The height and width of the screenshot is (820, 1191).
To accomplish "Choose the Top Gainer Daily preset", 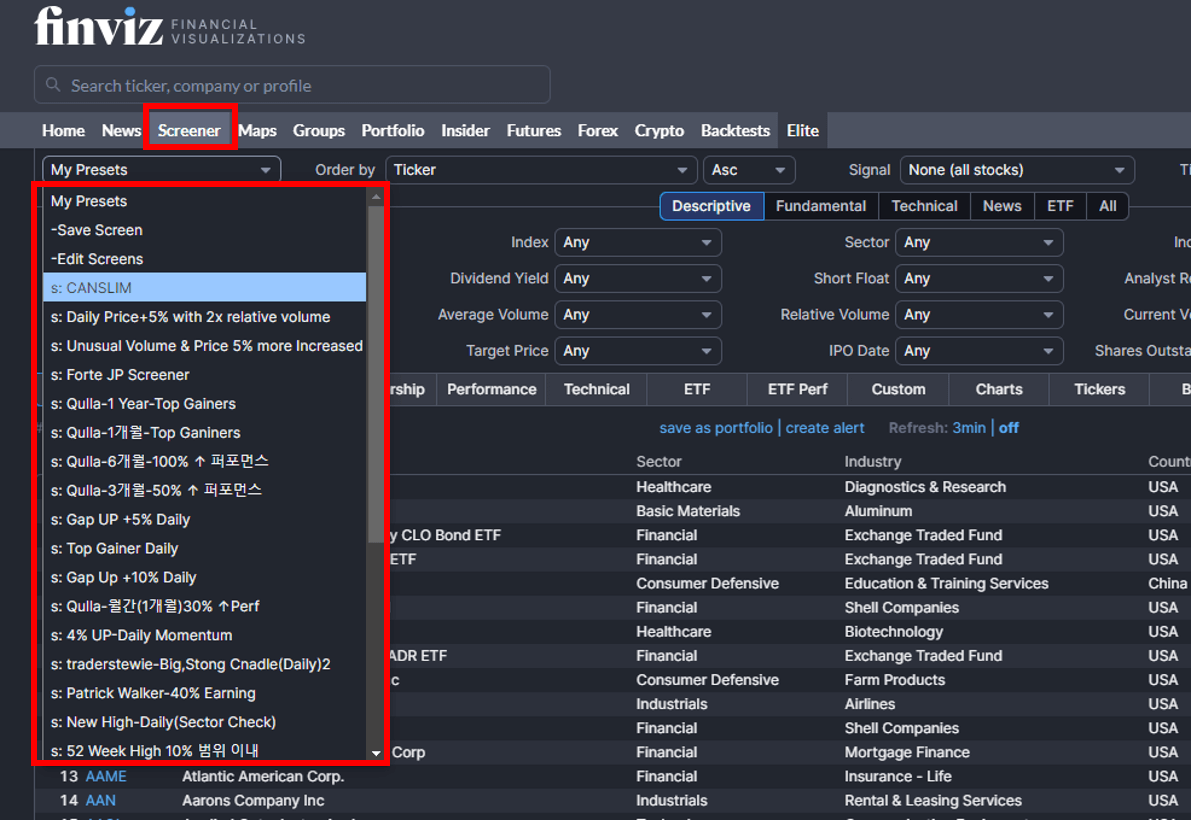I will point(204,548).
